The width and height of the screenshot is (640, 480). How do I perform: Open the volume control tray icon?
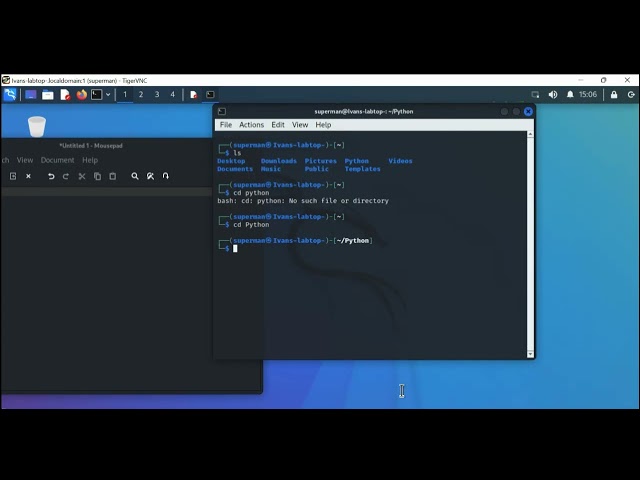click(x=553, y=95)
